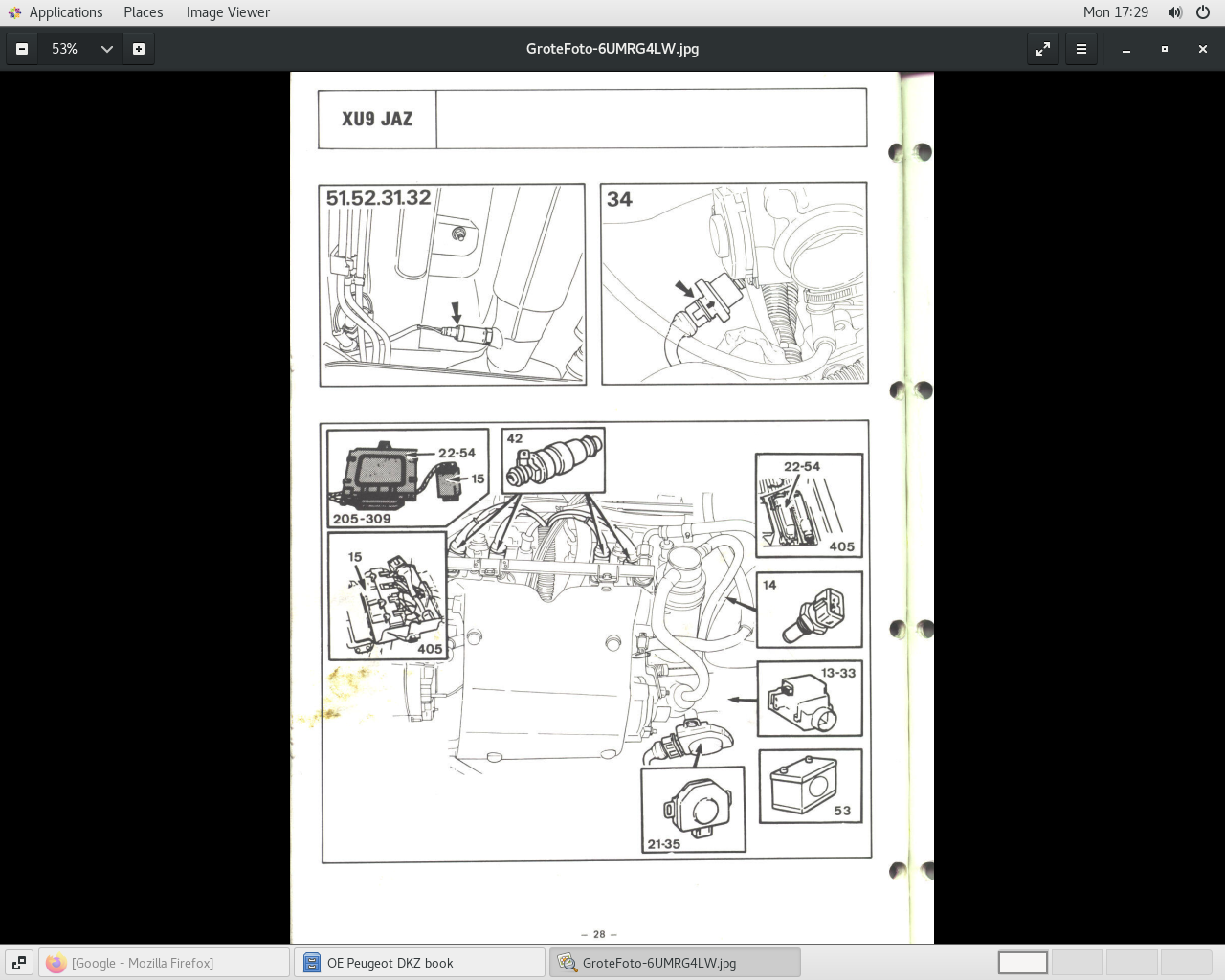The width and height of the screenshot is (1225, 980).
Task: Click the document icon for OE Peugeot book
Action: coord(312,963)
